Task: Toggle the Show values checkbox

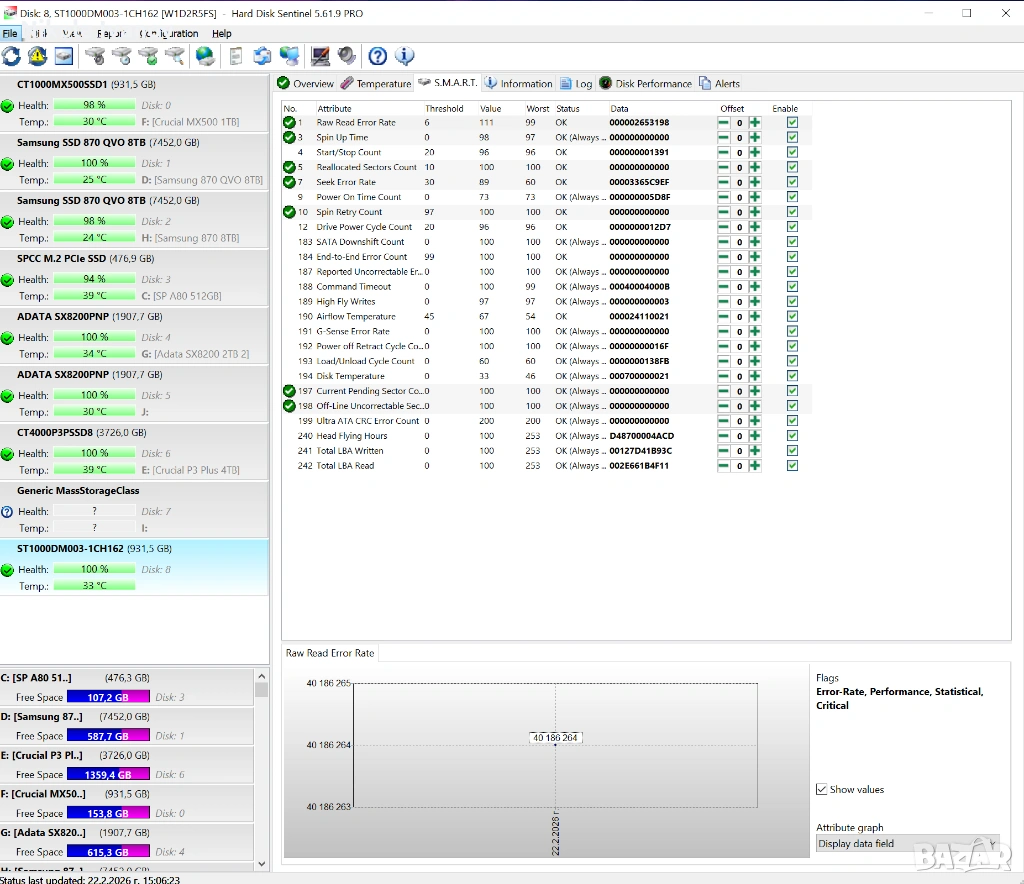Action: tap(822, 790)
